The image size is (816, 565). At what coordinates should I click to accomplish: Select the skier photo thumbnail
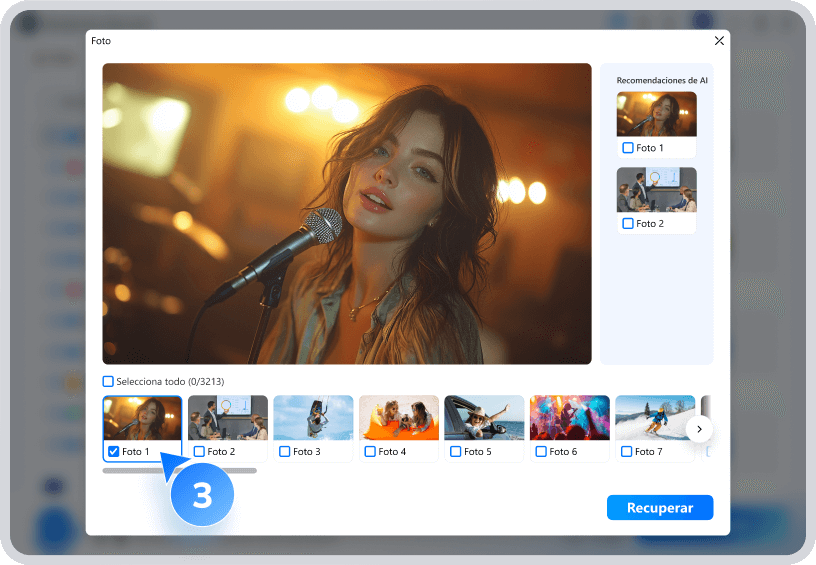click(x=655, y=418)
